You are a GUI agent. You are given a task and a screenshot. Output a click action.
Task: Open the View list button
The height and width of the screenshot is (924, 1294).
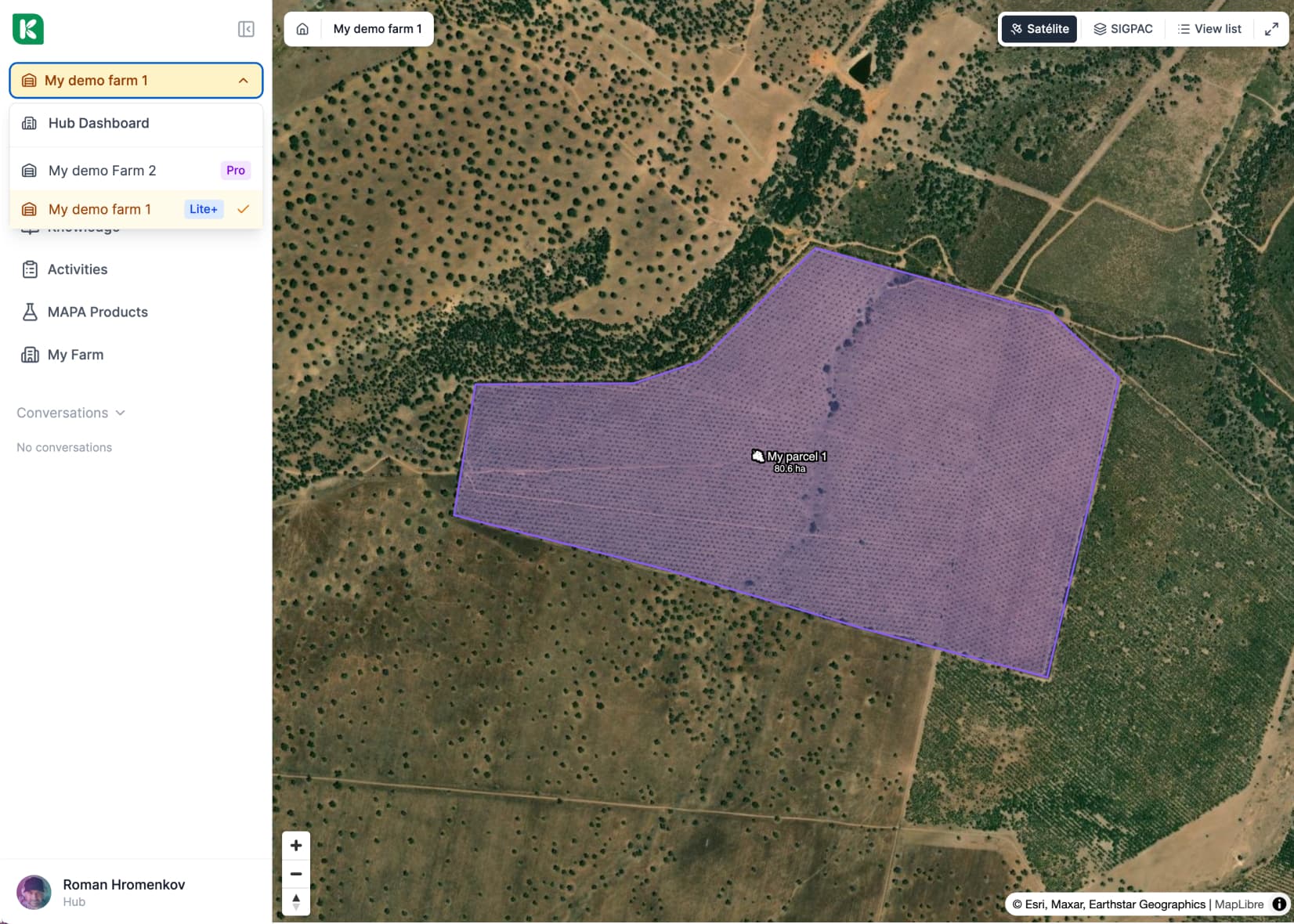tap(1209, 28)
